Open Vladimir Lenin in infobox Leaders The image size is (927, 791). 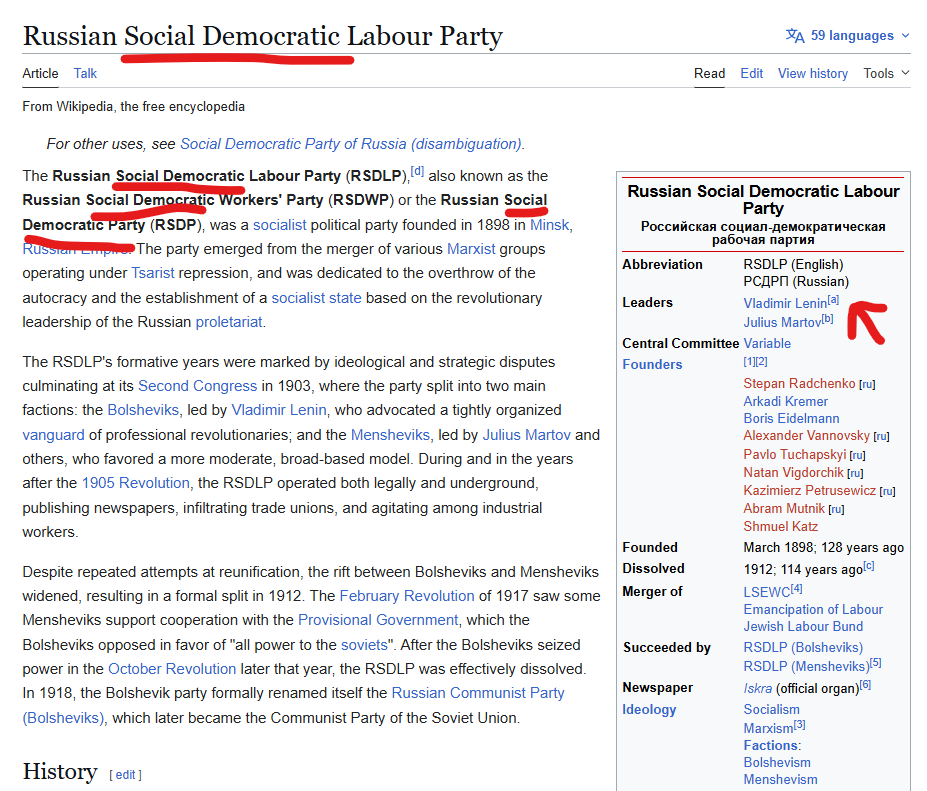tap(785, 303)
